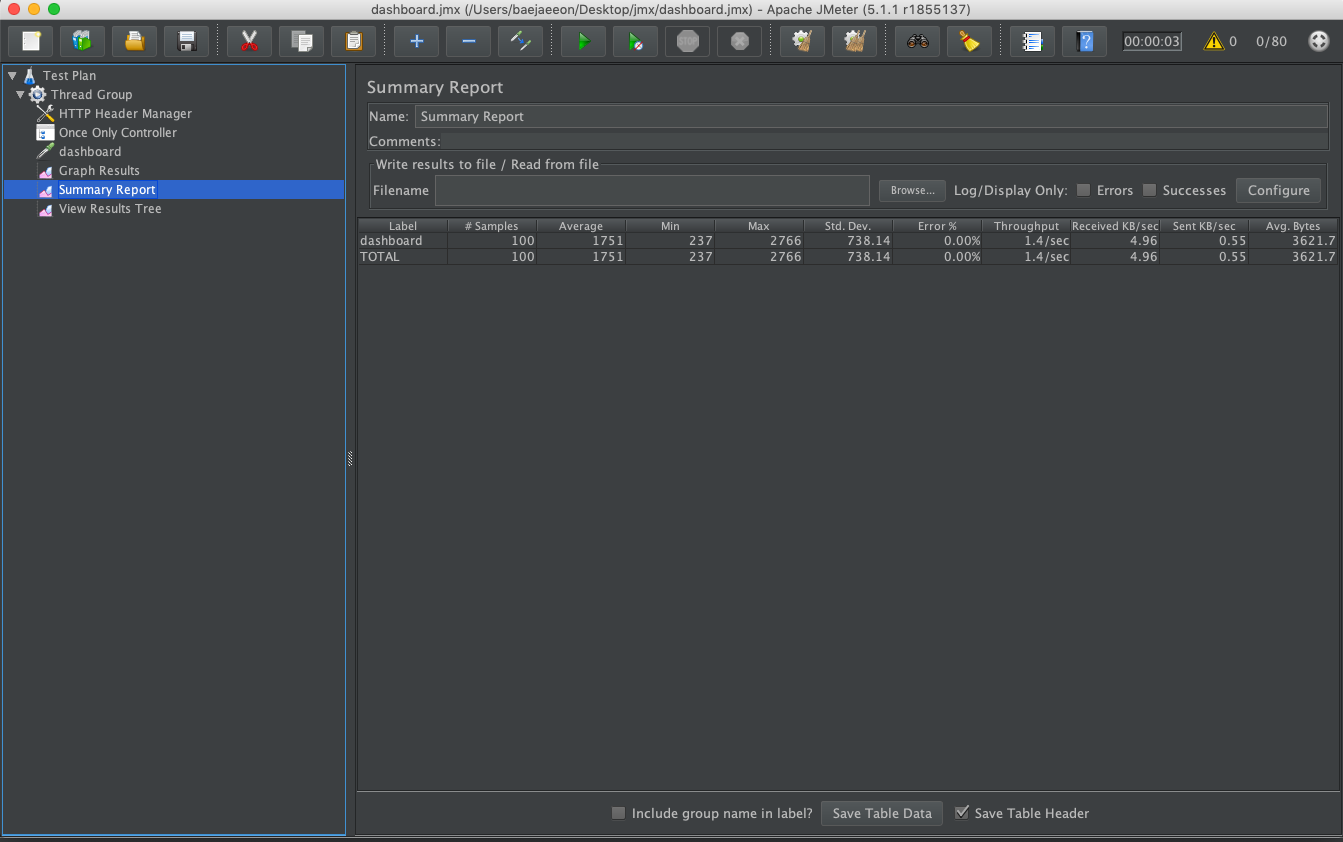The width and height of the screenshot is (1343, 842).
Task: Click the dashboard label cell in table
Action: tap(403, 241)
